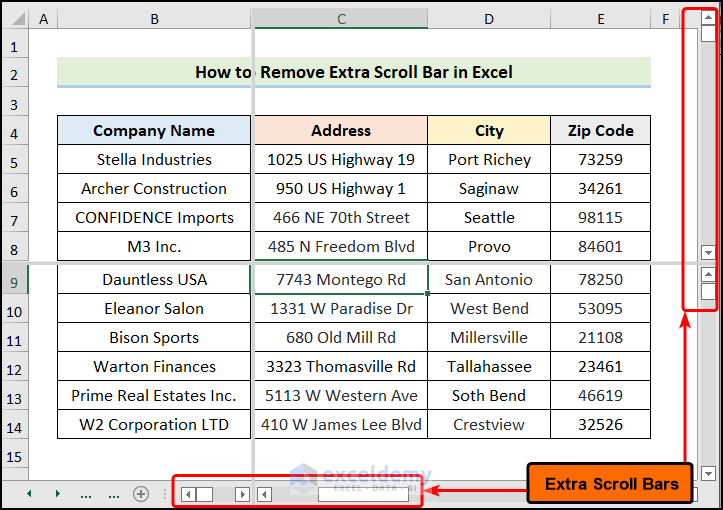Select zip code cell '53095'
This screenshot has width=723, height=510.
coord(600,308)
